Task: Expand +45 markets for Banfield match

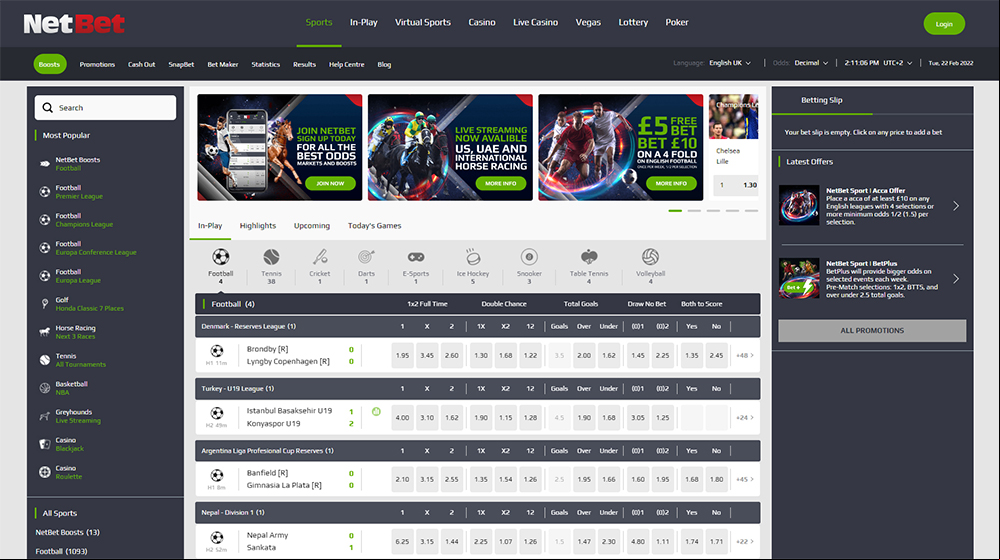Action: coord(744,480)
